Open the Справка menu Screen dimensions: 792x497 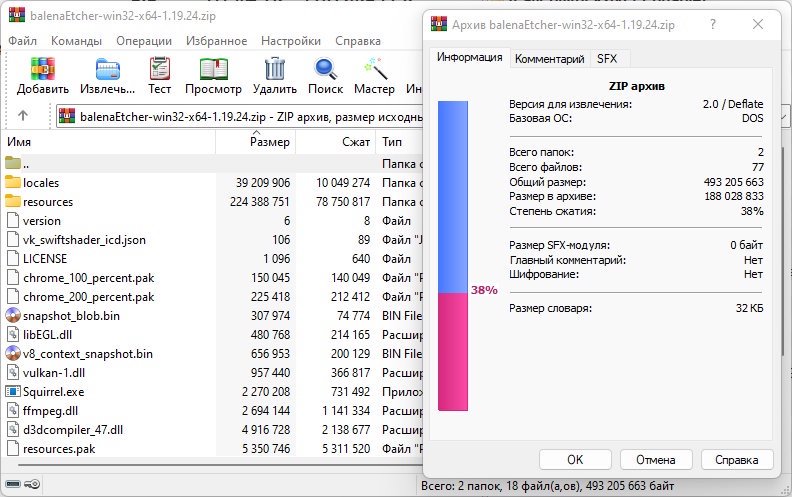[x=358, y=41]
